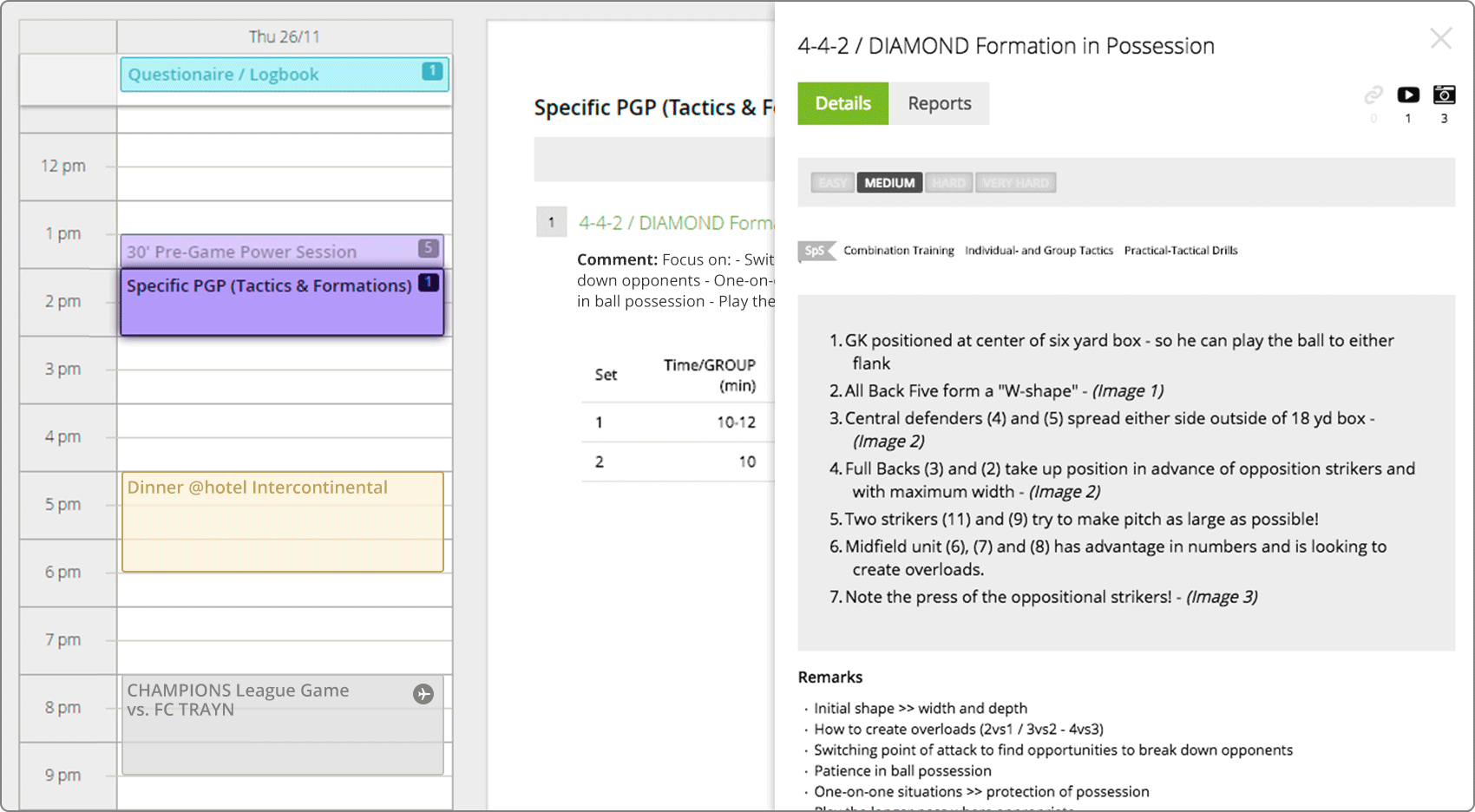Click the 5 badge on Pre-Game Power Session
The height and width of the screenshot is (812, 1475).
tap(428, 248)
